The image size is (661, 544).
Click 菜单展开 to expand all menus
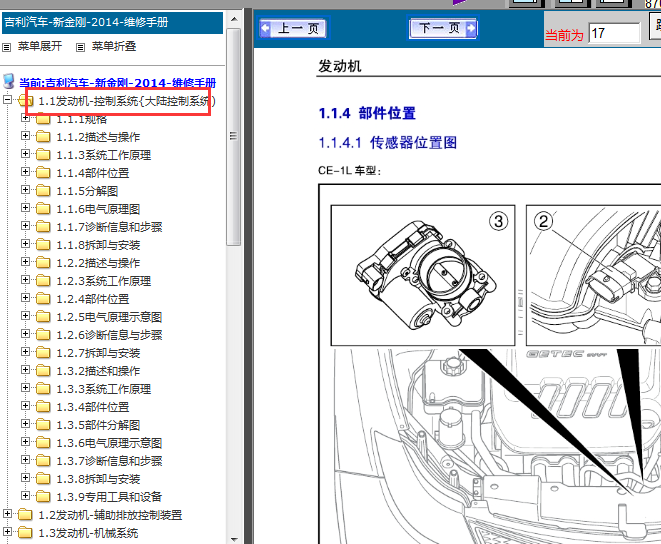click(40, 46)
